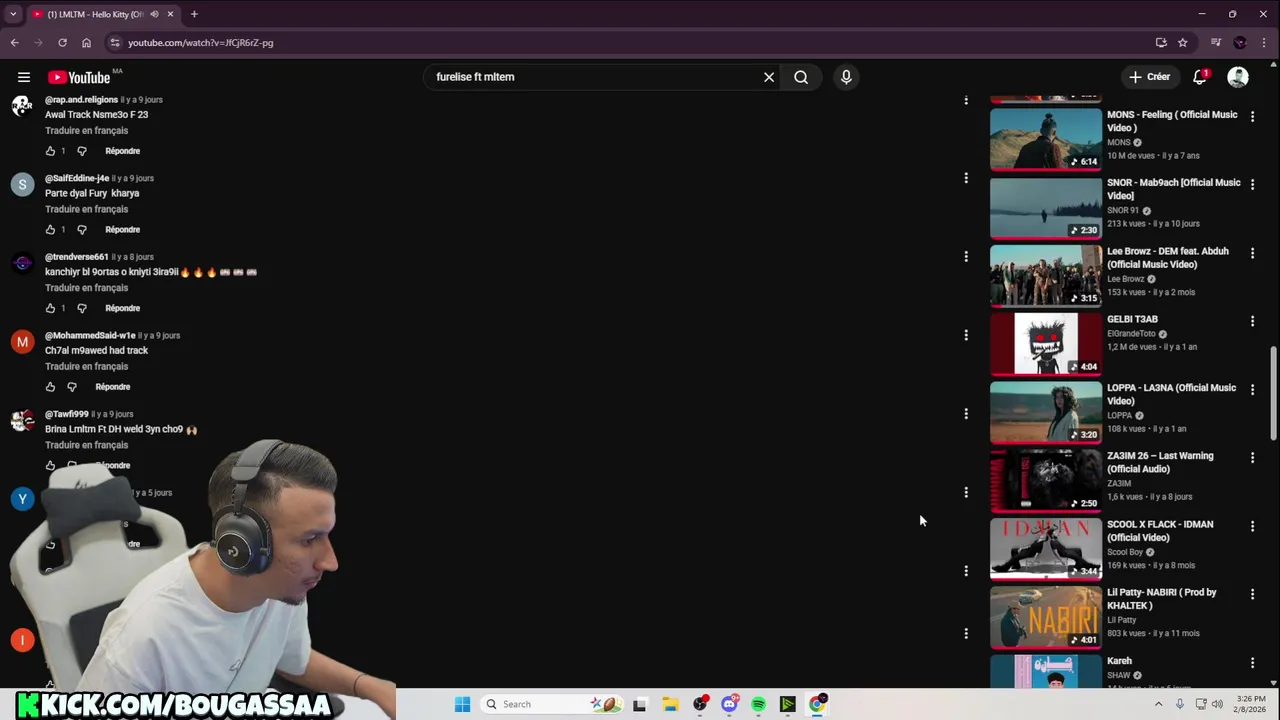Open the avatar of @SaifEddine-j4e
The image size is (1280, 720).
[x=22, y=185]
